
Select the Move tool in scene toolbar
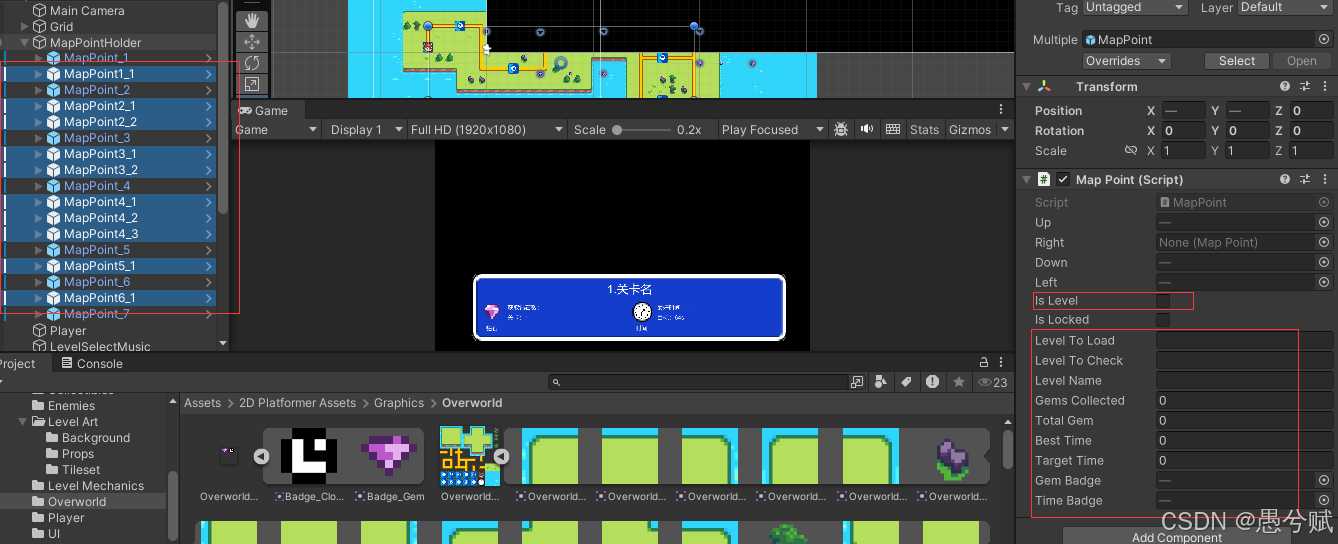coord(251,42)
